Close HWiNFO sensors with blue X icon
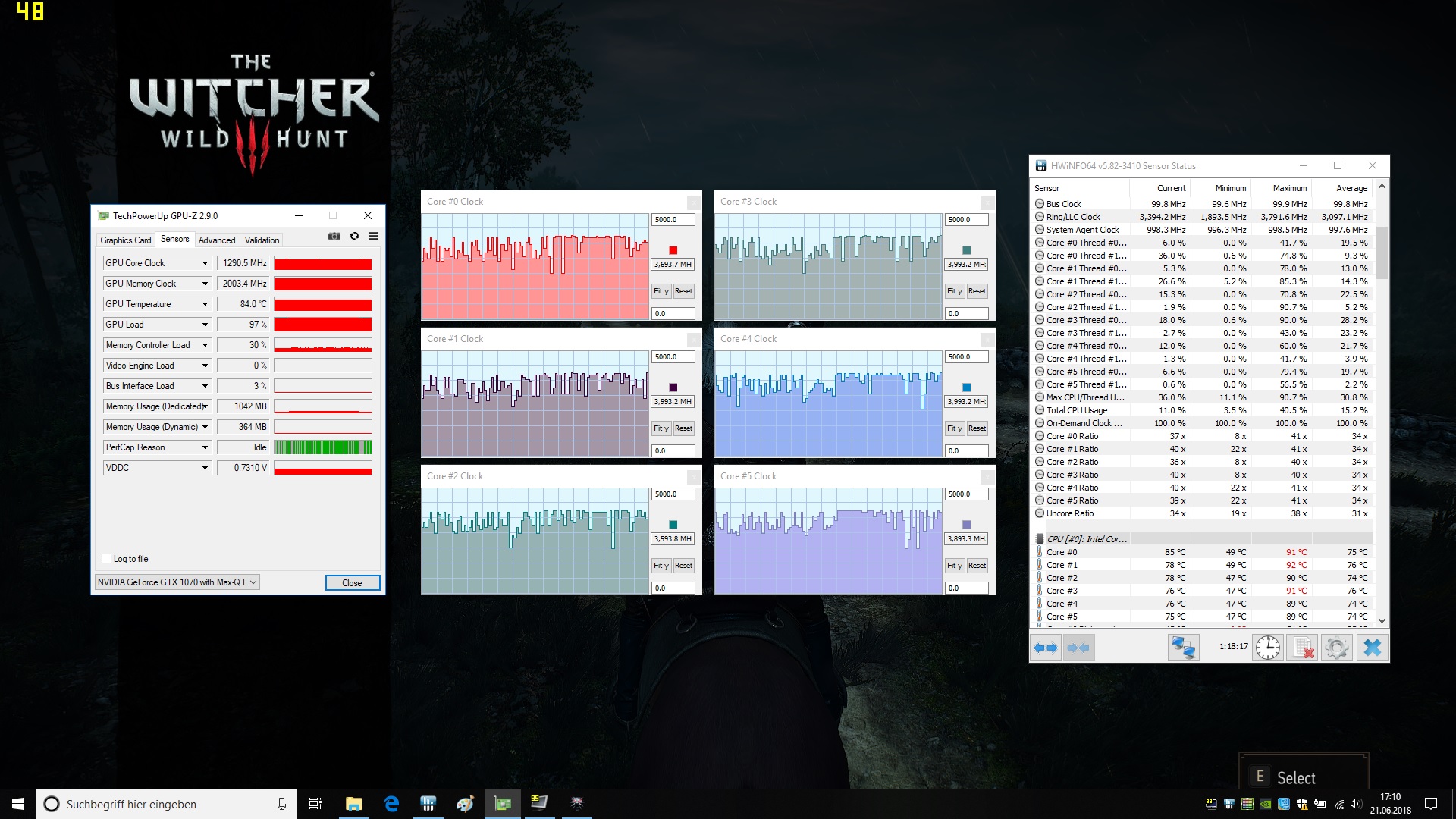 coord(1372,648)
